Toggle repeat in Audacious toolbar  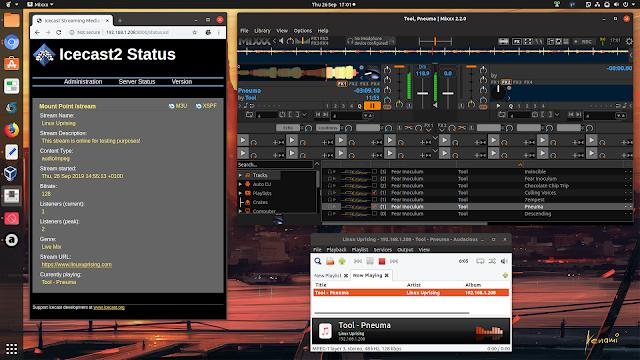pos(480,261)
